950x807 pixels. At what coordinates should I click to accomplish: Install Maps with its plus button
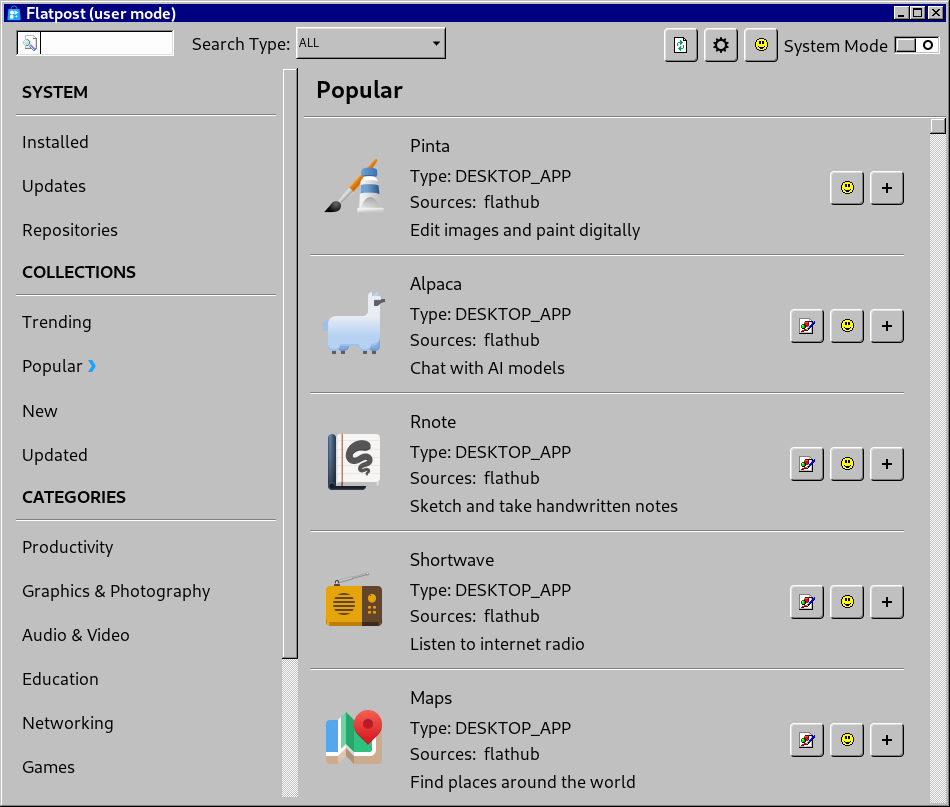887,740
